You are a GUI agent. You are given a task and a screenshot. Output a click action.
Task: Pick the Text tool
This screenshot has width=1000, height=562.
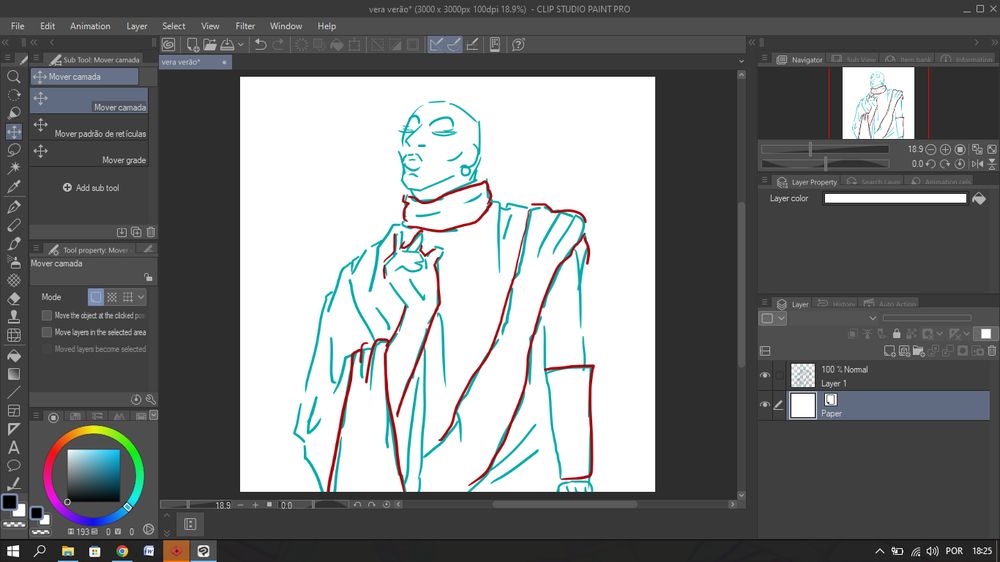click(x=14, y=447)
